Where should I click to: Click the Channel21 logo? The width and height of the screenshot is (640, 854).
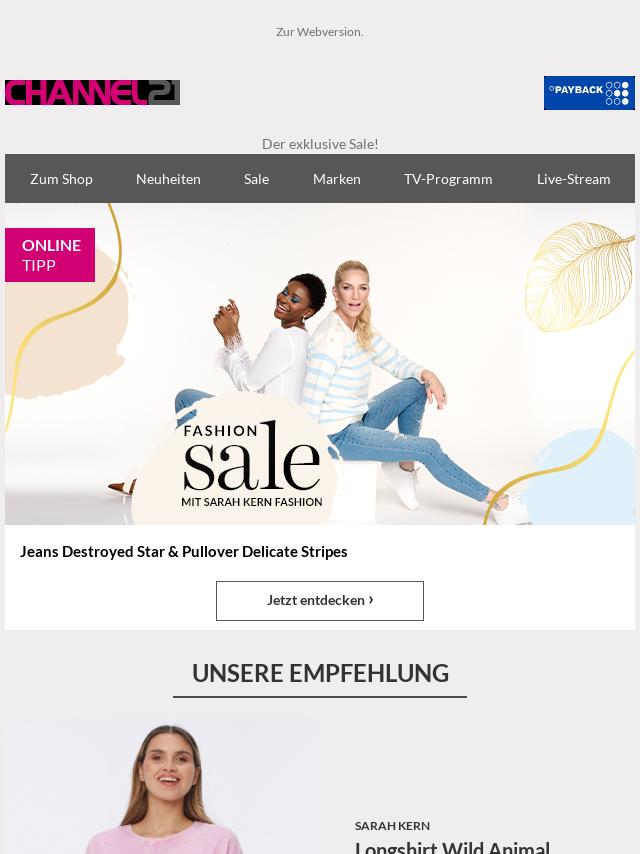coord(92,93)
